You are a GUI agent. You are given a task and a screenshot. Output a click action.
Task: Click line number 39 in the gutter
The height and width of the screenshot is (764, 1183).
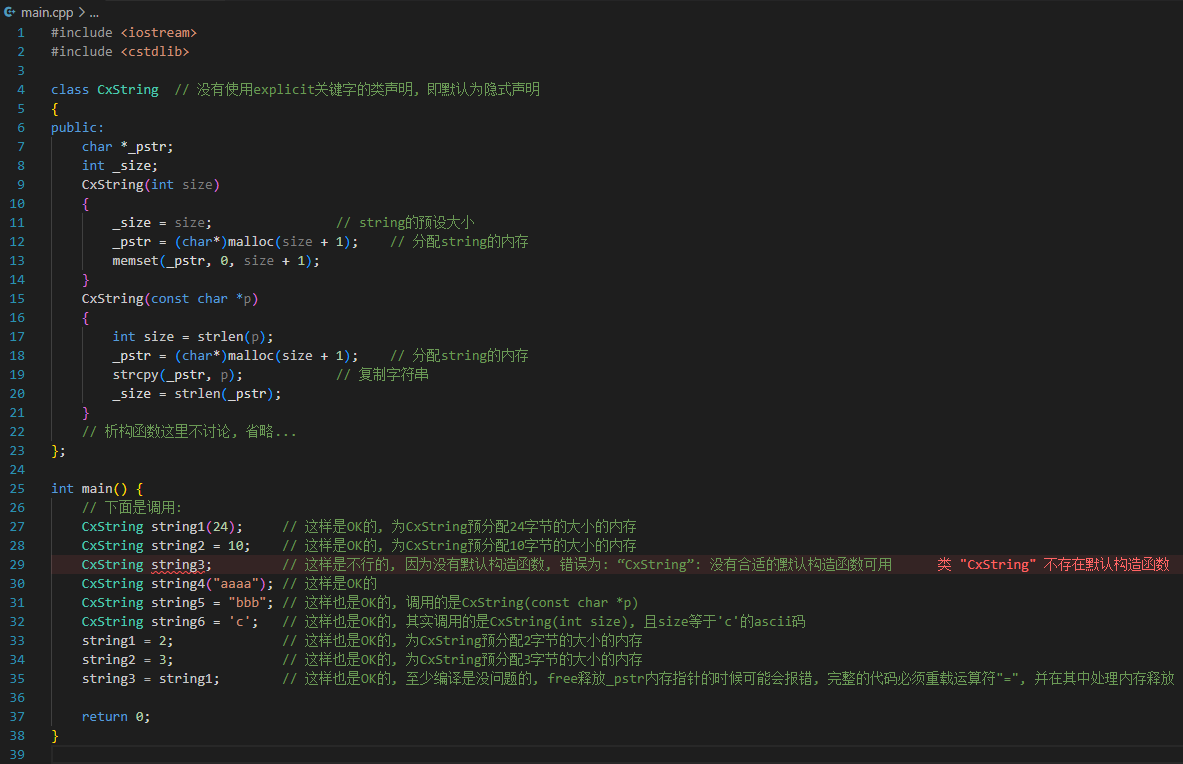(17, 754)
